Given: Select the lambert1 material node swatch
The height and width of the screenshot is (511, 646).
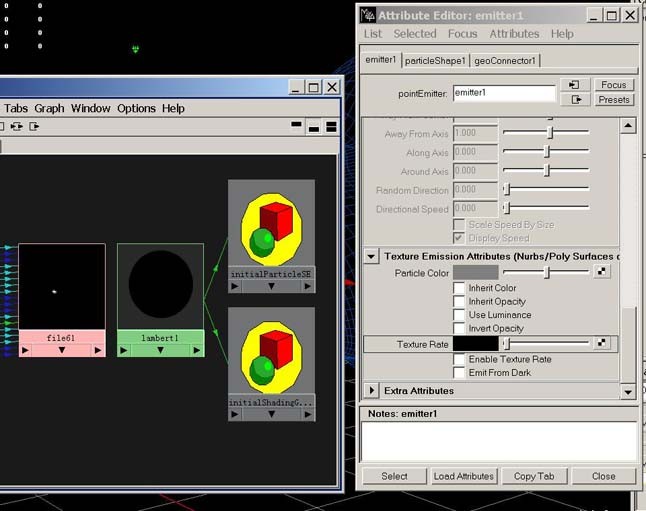Looking at the screenshot, I should [160, 286].
